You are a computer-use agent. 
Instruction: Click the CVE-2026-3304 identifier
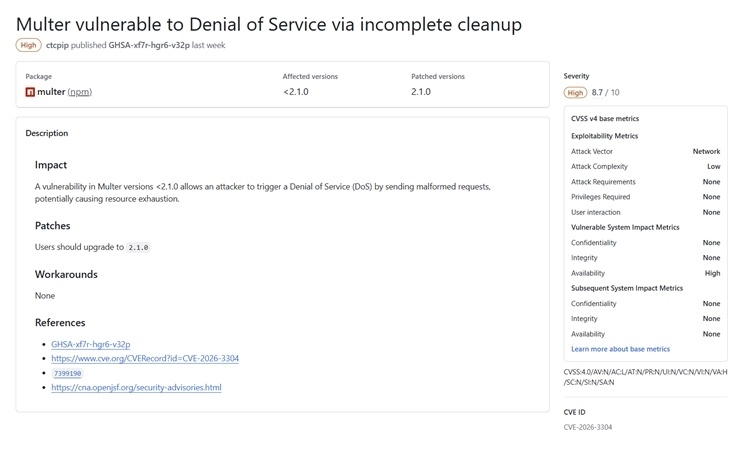click(x=588, y=427)
